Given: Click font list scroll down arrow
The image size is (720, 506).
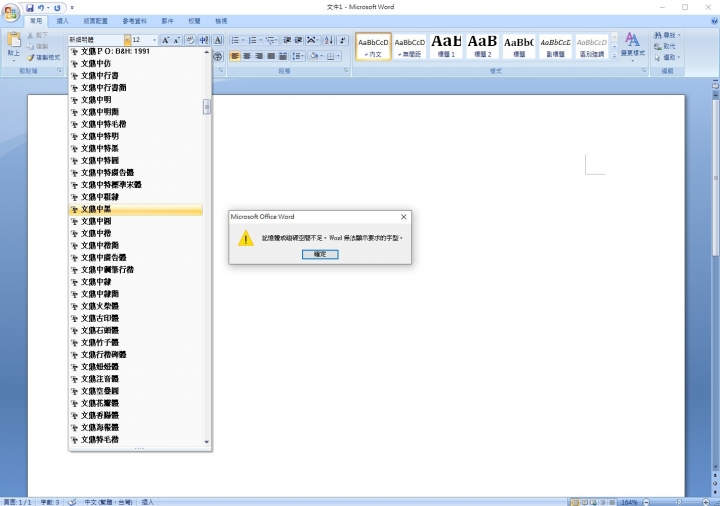Looking at the screenshot, I should [207, 442].
